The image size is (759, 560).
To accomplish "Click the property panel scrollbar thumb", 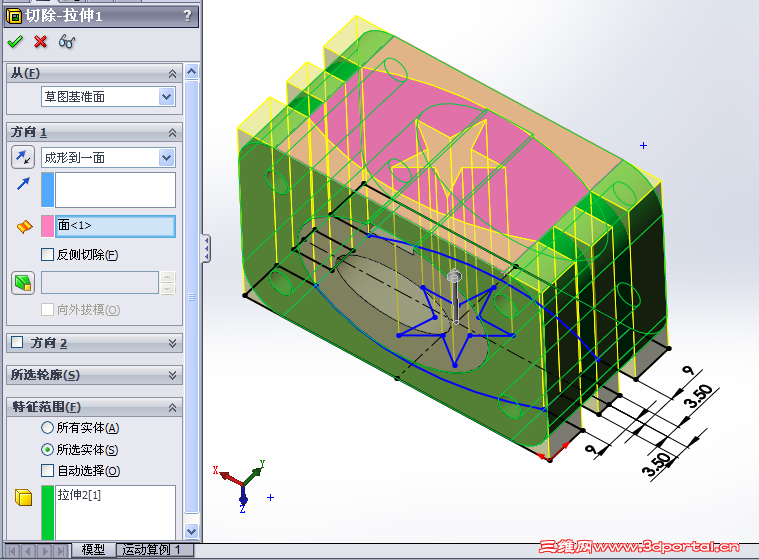I will pyautogui.click(x=192, y=297).
